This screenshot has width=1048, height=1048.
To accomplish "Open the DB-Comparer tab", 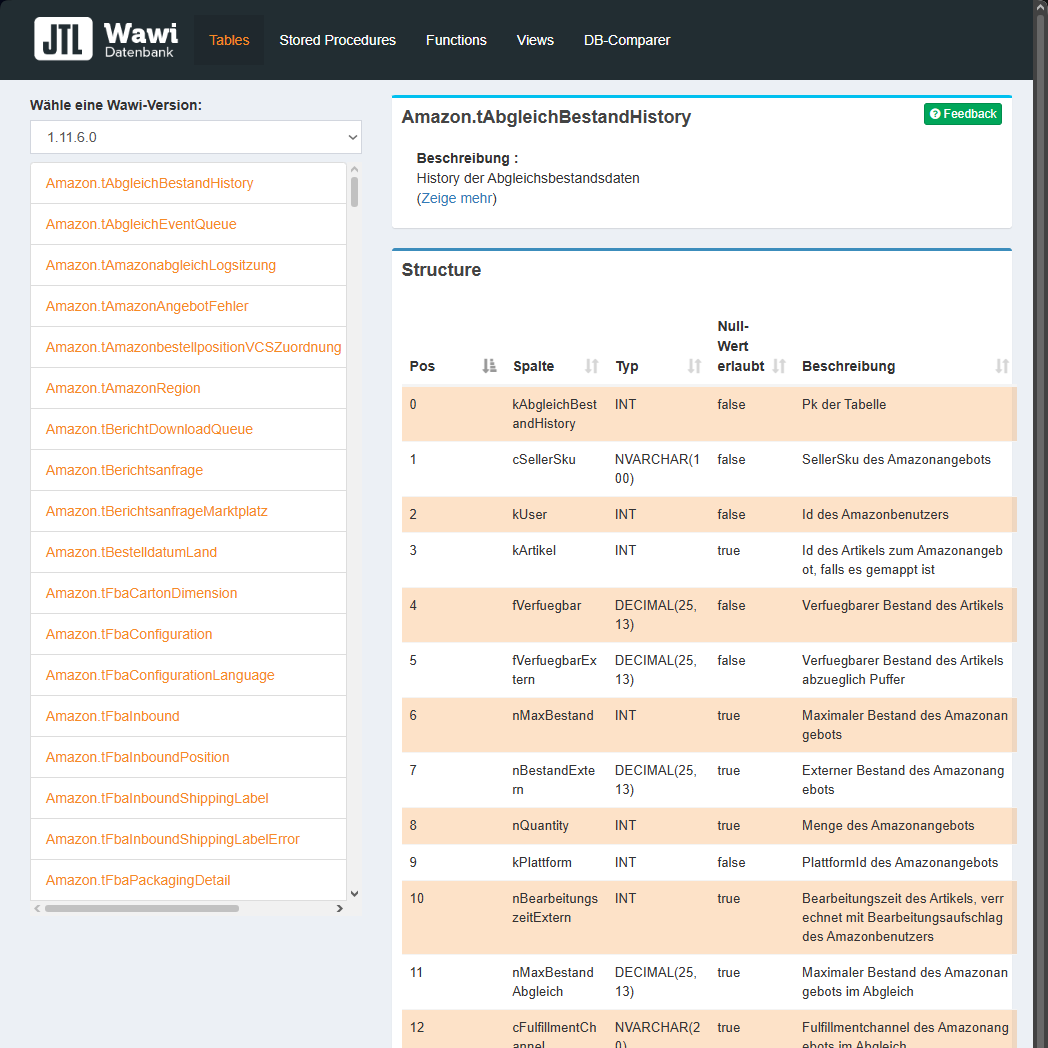I will coord(627,40).
